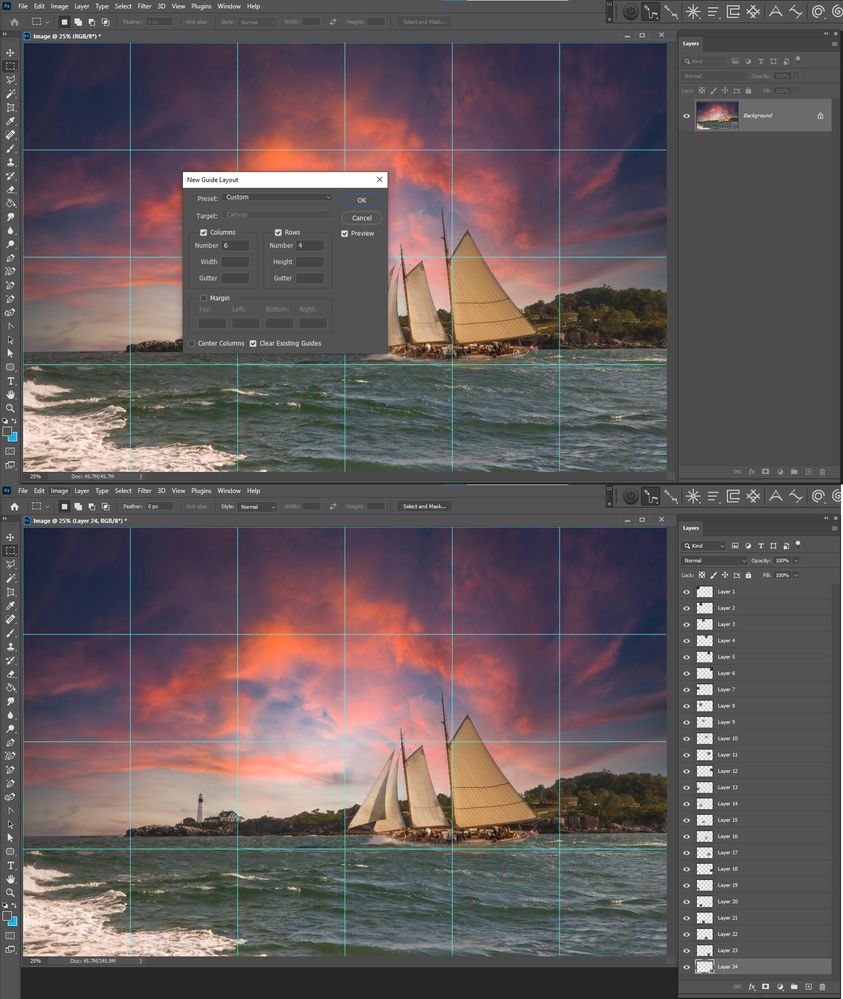Select the Dodge tool in the upper window
Image resolution: width=843 pixels, height=999 pixels.
[x=10, y=244]
